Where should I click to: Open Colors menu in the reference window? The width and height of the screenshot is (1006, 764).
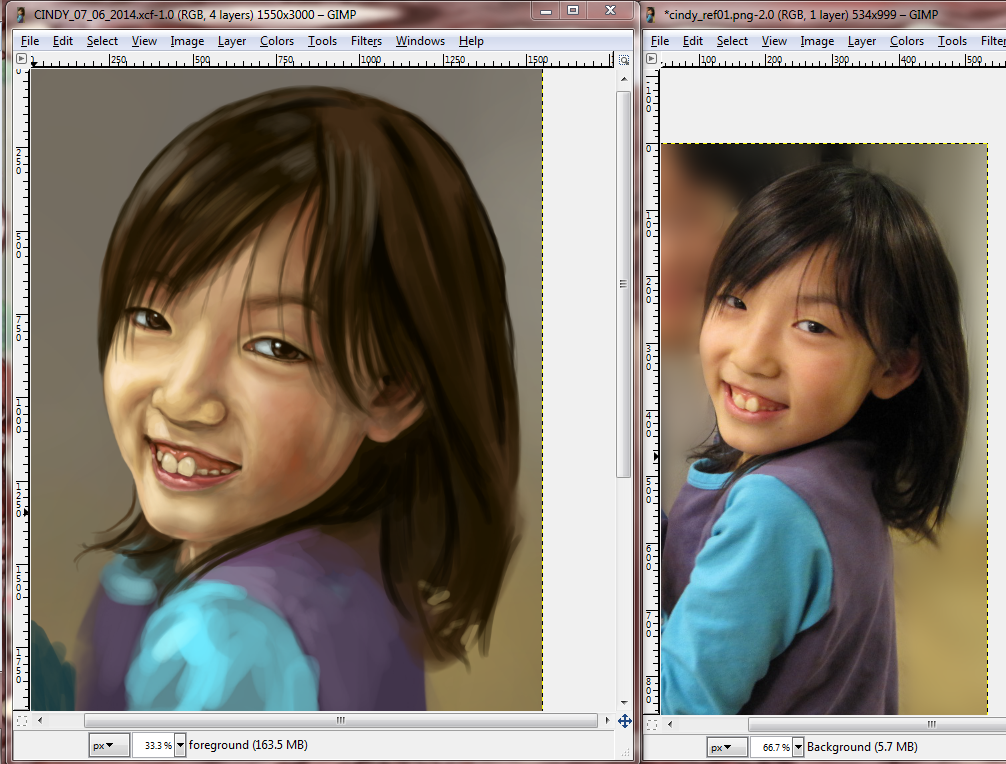click(906, 41)
